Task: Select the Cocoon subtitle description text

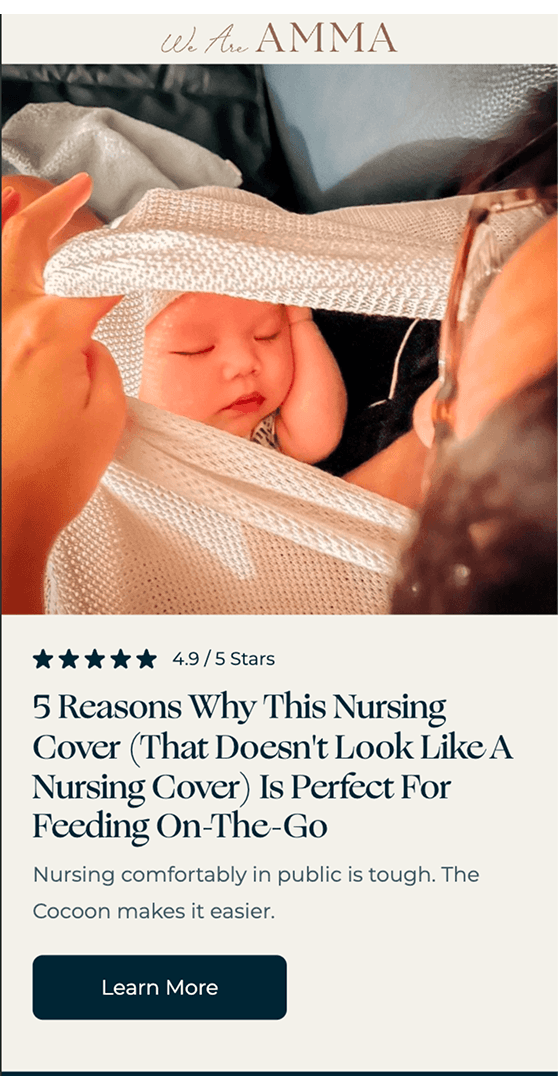Action: click(x=256, y=893)
